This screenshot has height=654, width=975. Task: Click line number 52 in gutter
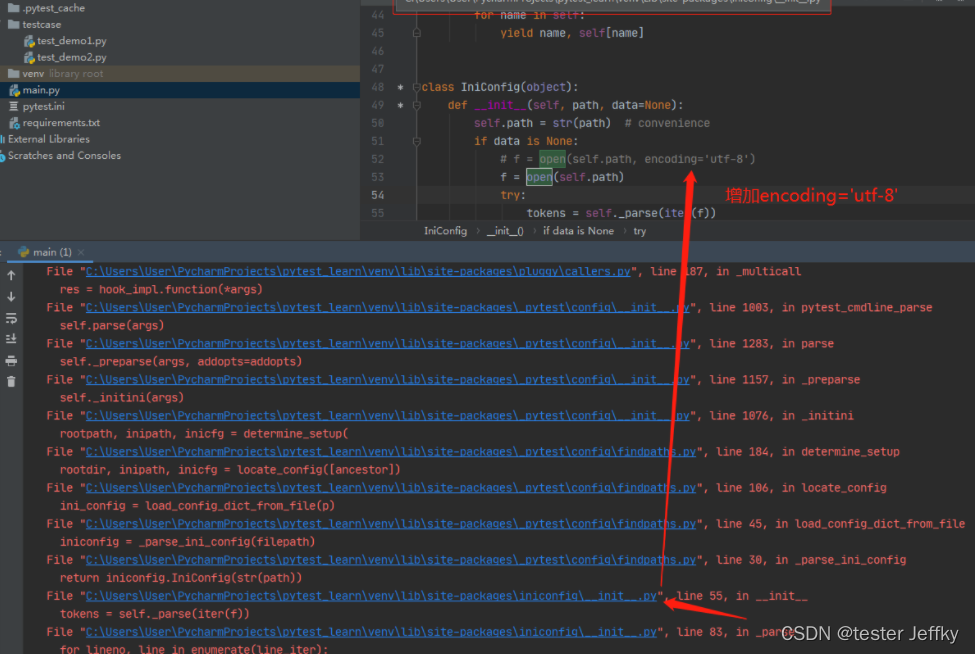tap(377, 159)
